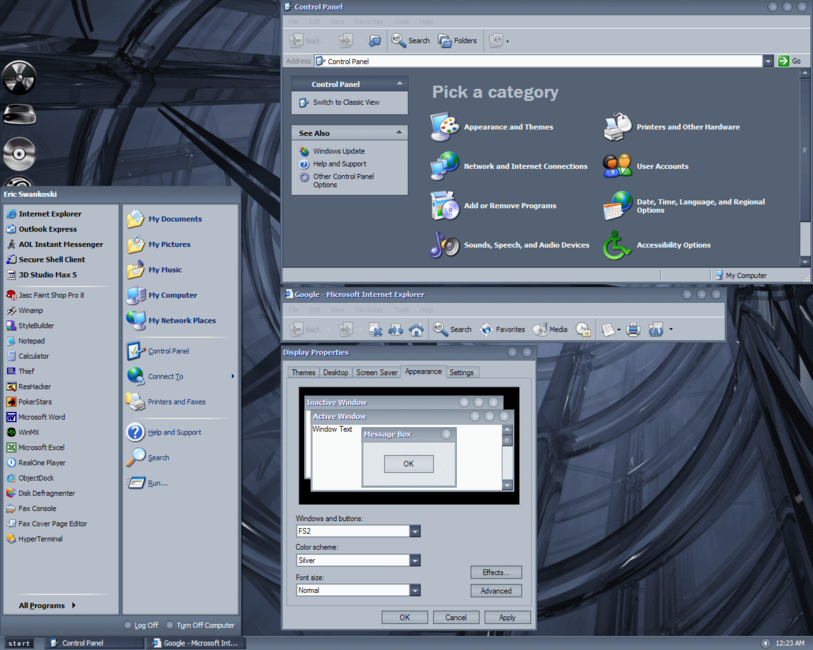Viewport: 813px width, 650px height.
Task: Click the Control Panel address field
Action: click(x=538, y=61)
